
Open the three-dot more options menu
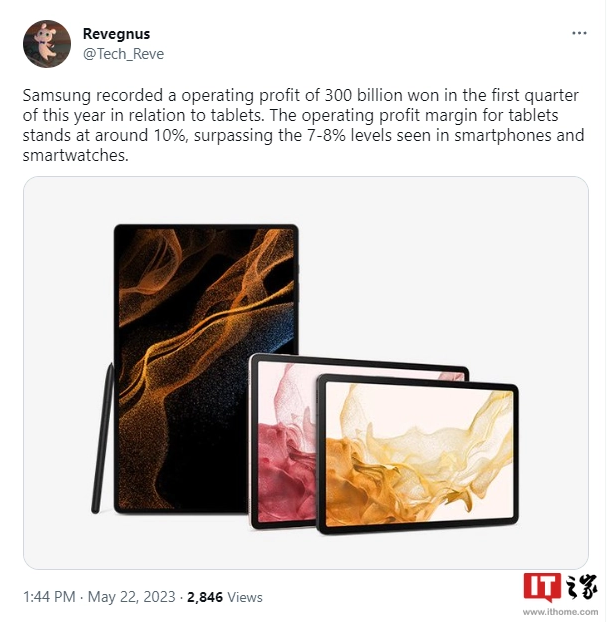tap(579, 33)
